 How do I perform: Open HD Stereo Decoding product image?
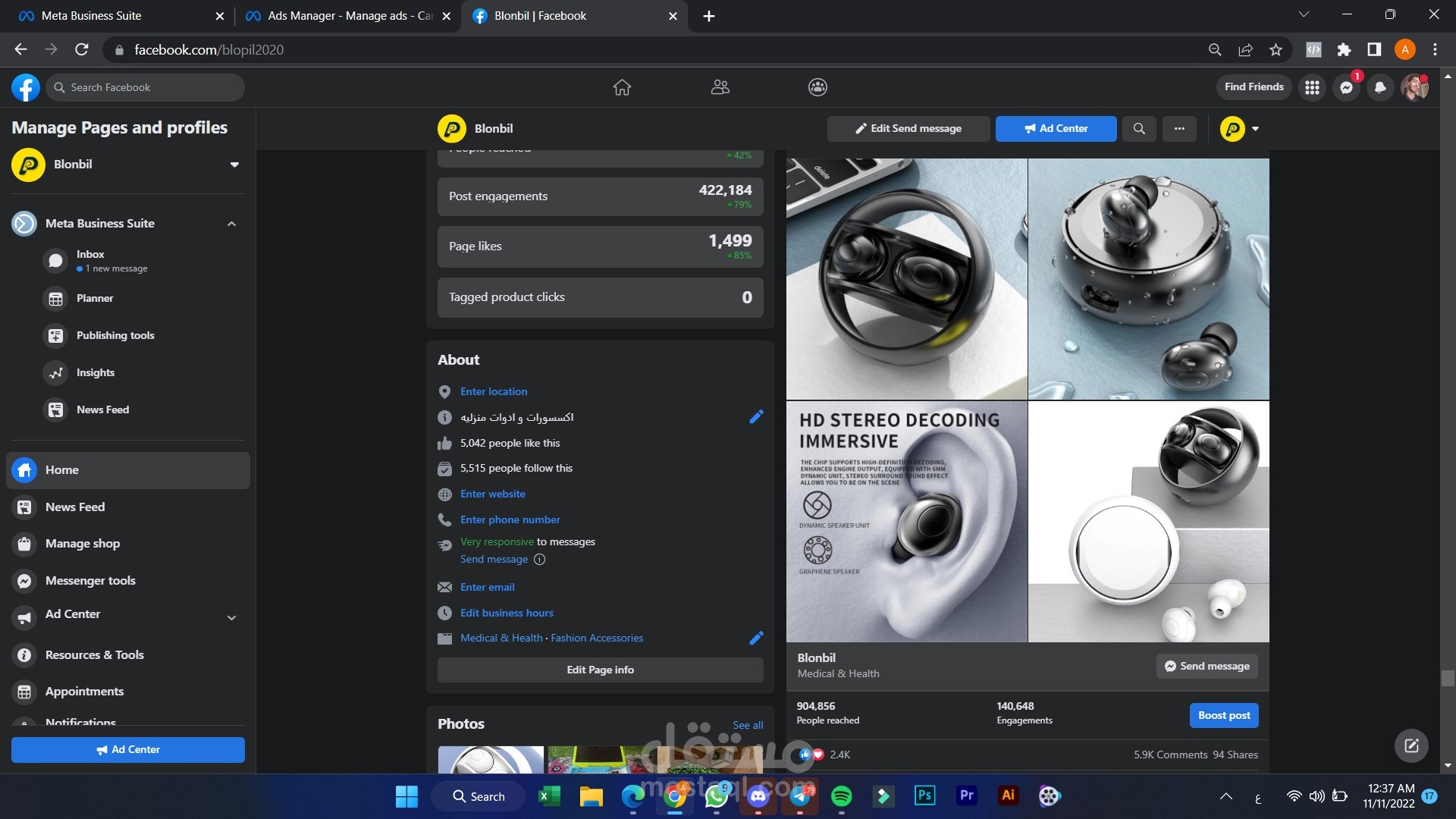[907, 522]
